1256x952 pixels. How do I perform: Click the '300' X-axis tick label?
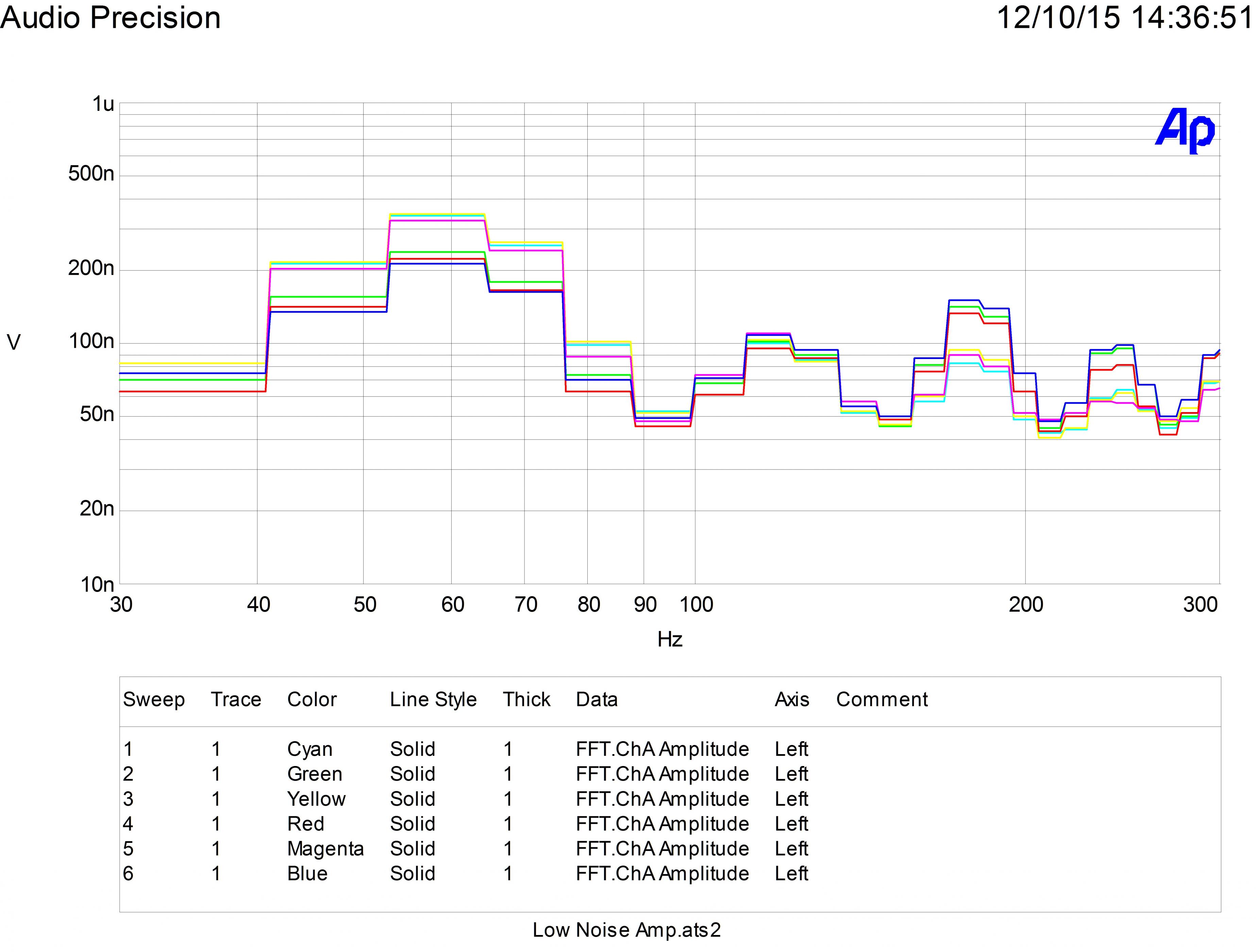(1200, 605)
